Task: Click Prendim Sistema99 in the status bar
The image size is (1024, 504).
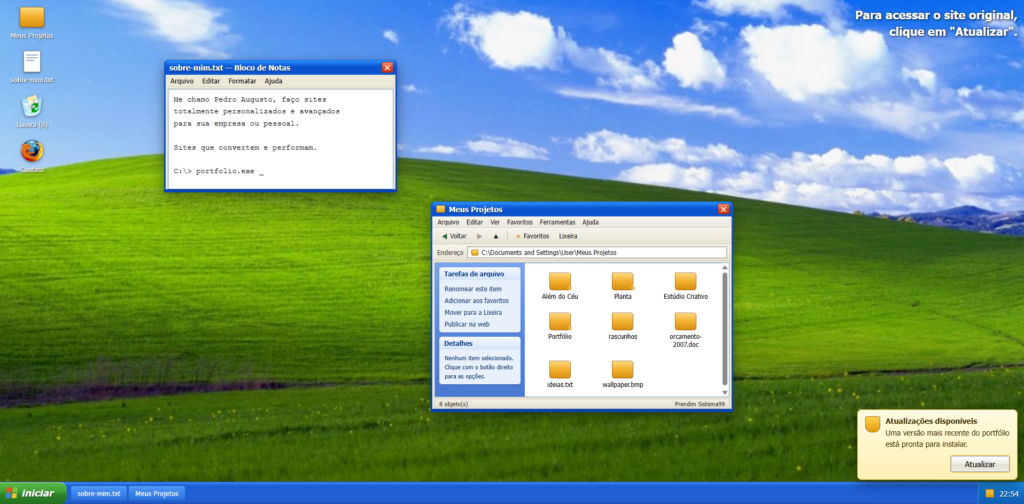Action: pyautogui.click(x=699, y=404)
